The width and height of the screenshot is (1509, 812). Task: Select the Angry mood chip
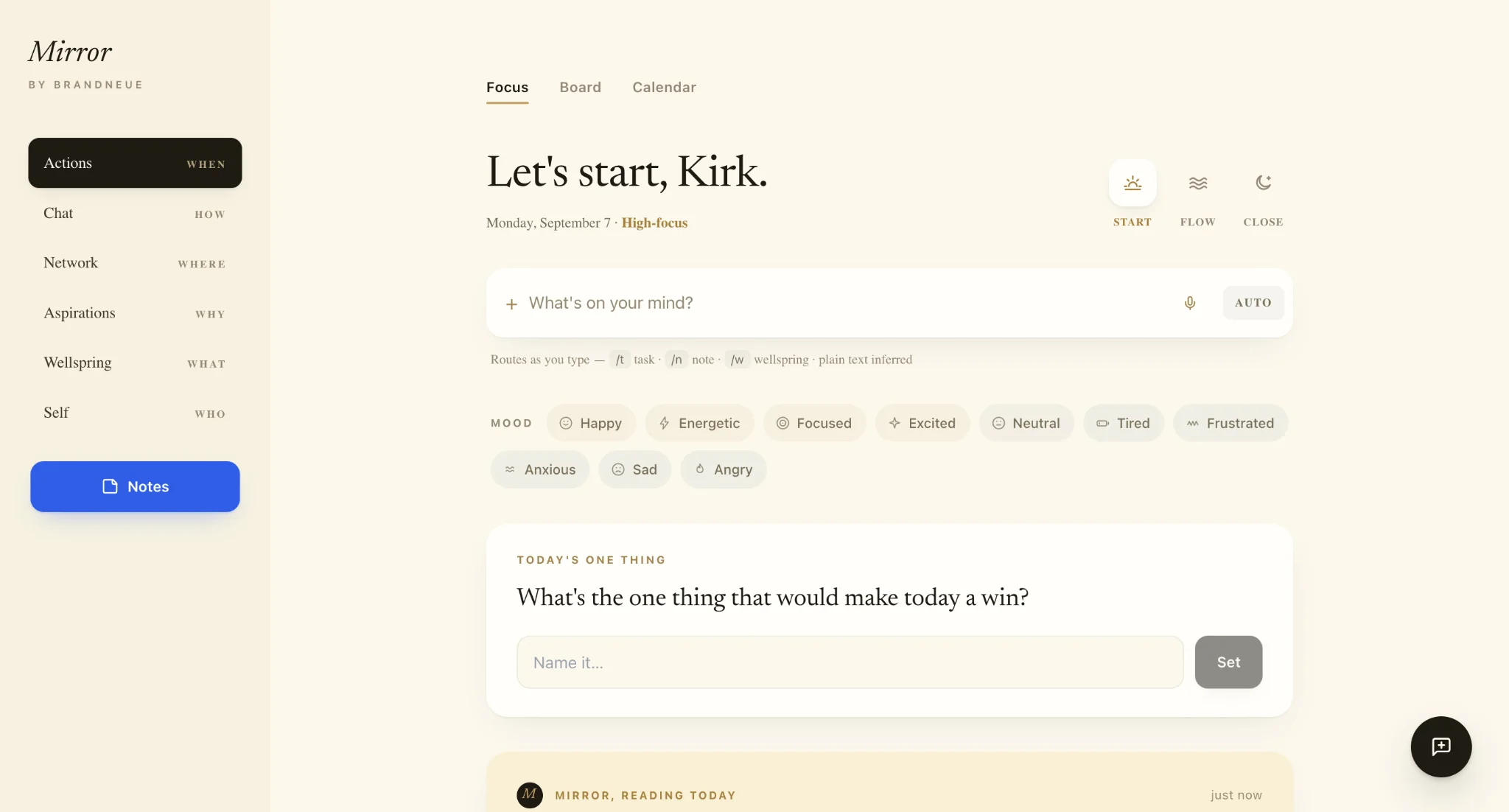tap(724, 469)
